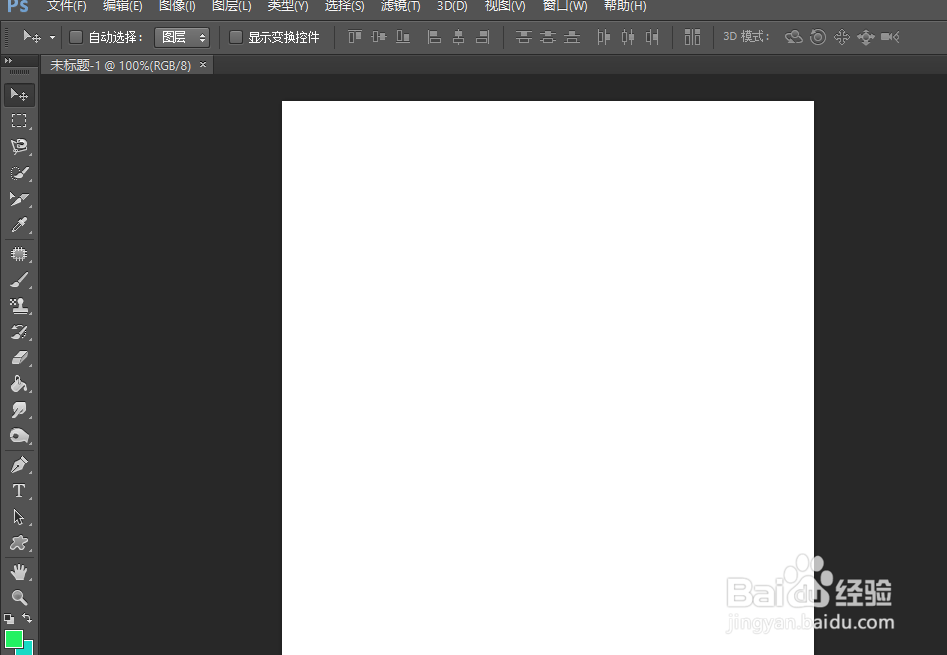Select the Custom Shape tool
The image size is (947, 655).
[19, 543]
